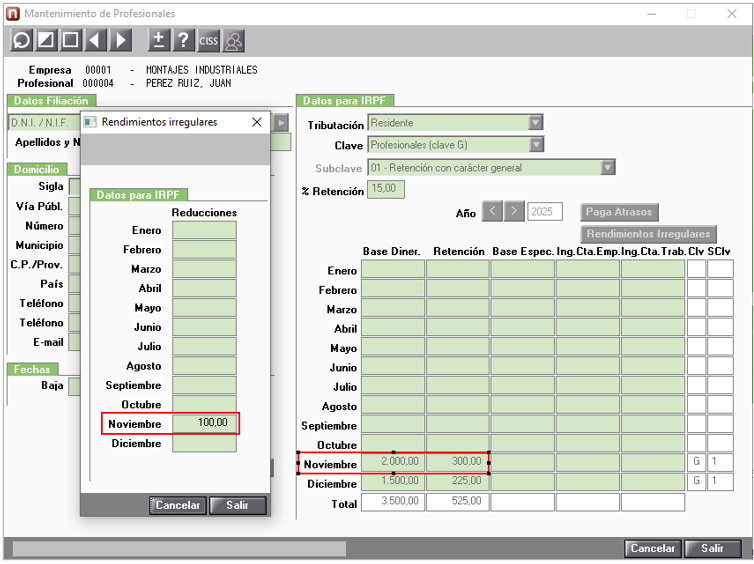Click the status bar progress field at bottom
Image resolution: width=754 pixels, height=564 pixels.
[x=179, y=549]
